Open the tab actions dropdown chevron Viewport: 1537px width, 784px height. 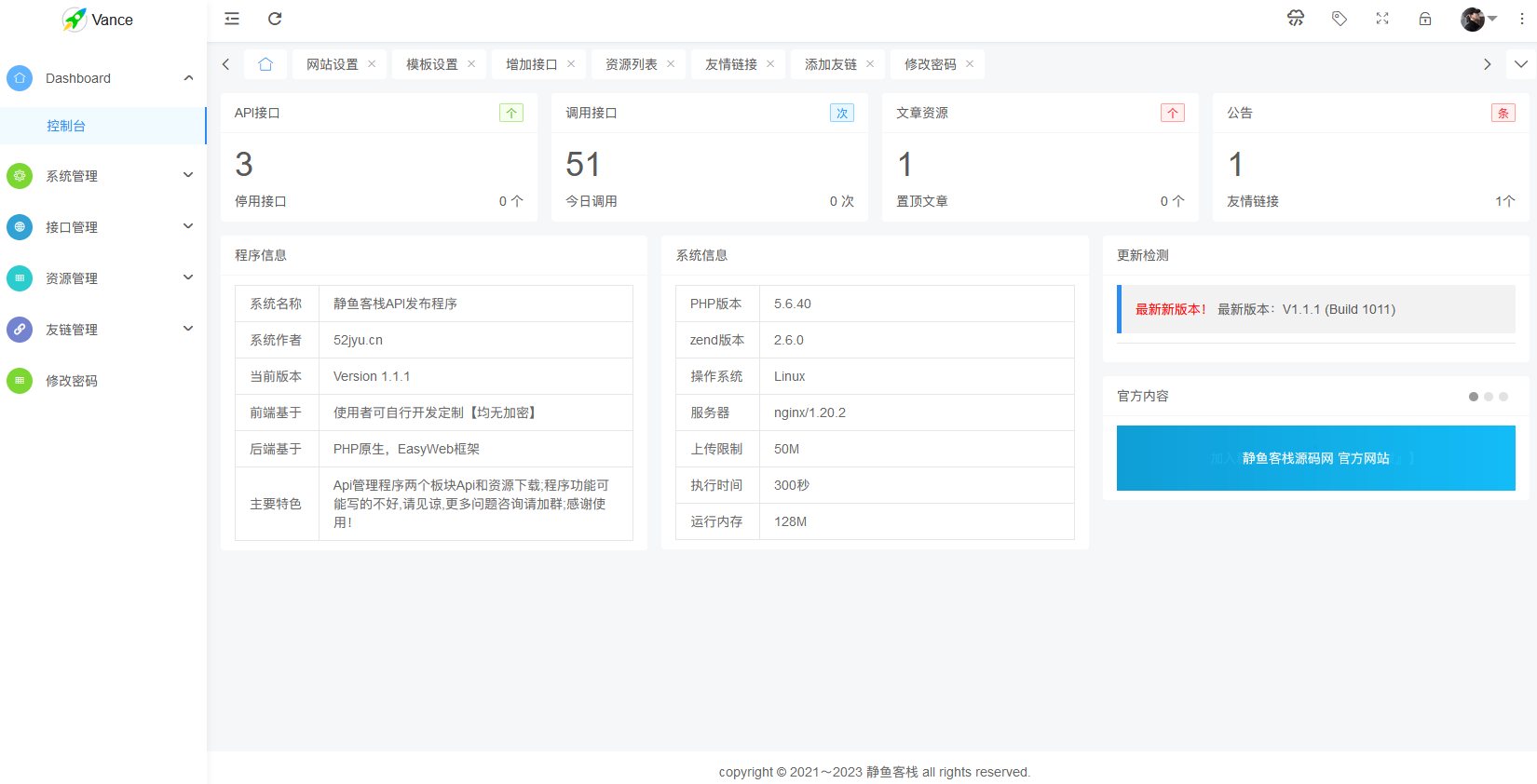tap(1521, 64)
